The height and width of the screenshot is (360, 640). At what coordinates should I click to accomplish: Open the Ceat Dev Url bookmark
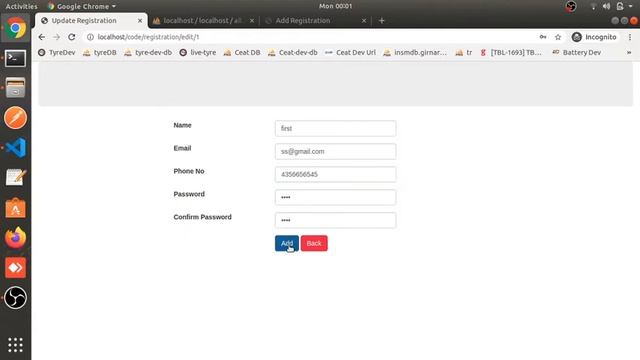pyautogui.click(x=350, y=53)
